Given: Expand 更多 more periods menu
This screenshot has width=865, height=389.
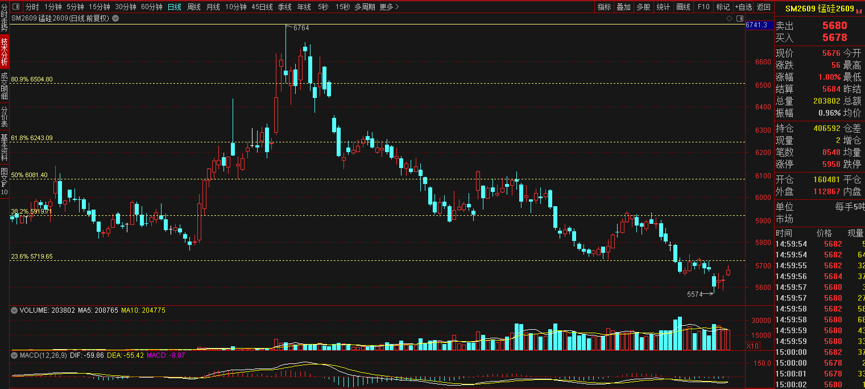Looking at the screenshot, I should point(389,7).
